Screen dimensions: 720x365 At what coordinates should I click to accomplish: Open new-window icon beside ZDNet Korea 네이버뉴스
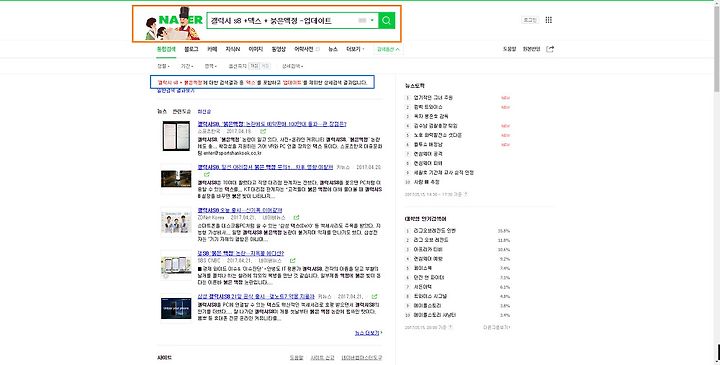pyautogui.click(x=297, y=218)
